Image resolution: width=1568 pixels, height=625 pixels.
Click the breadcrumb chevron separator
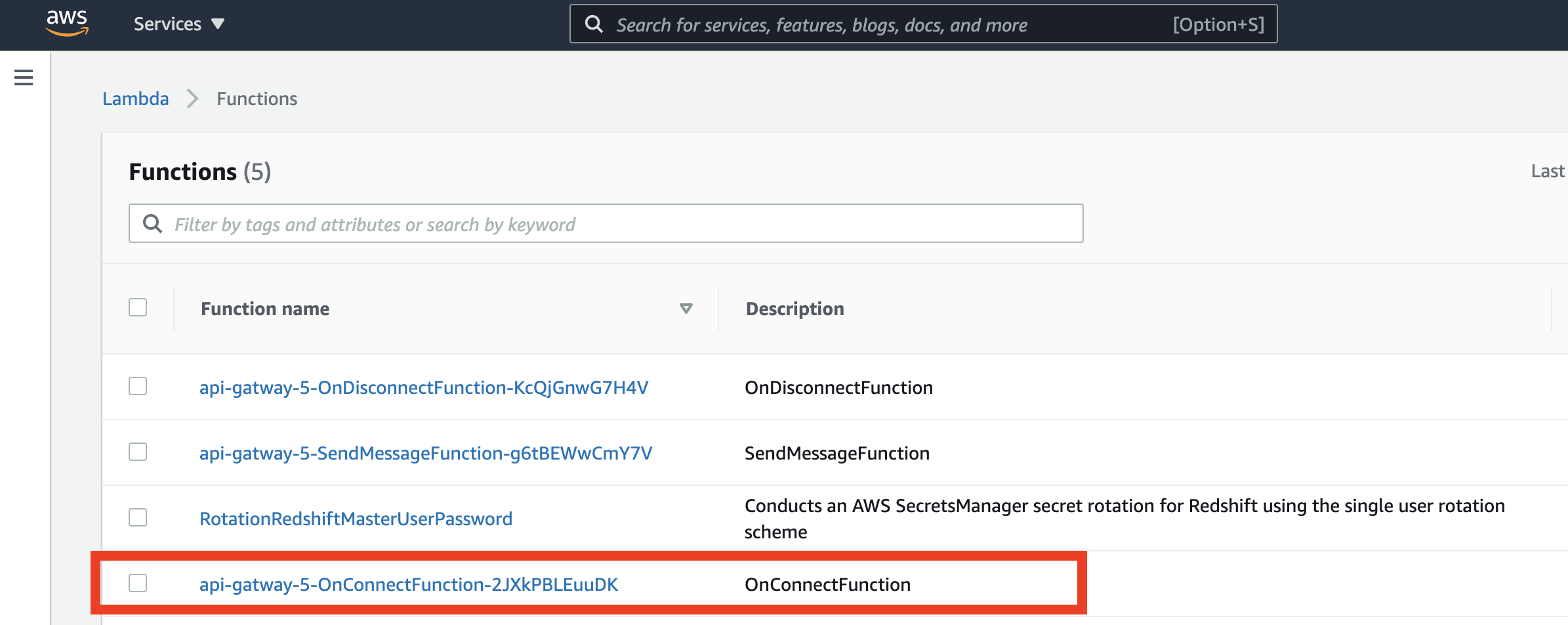point(192,98)
